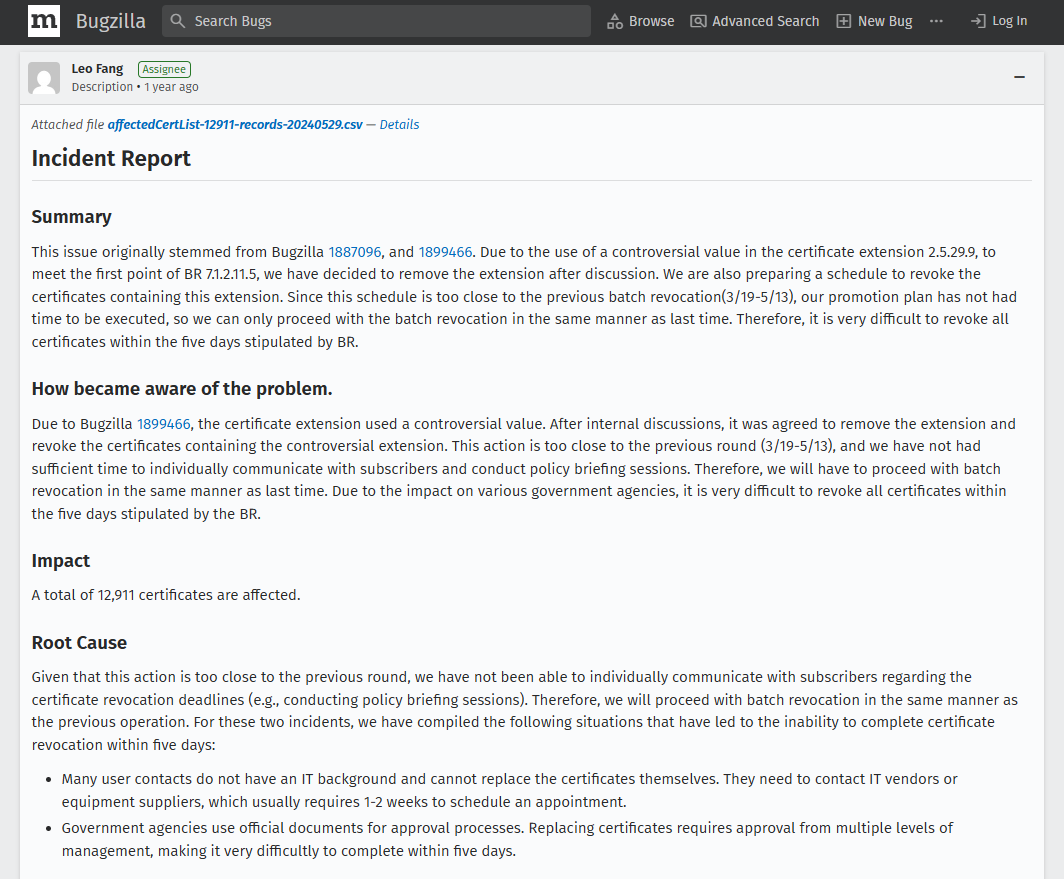Open Advanced Search page

coord(765,21)
